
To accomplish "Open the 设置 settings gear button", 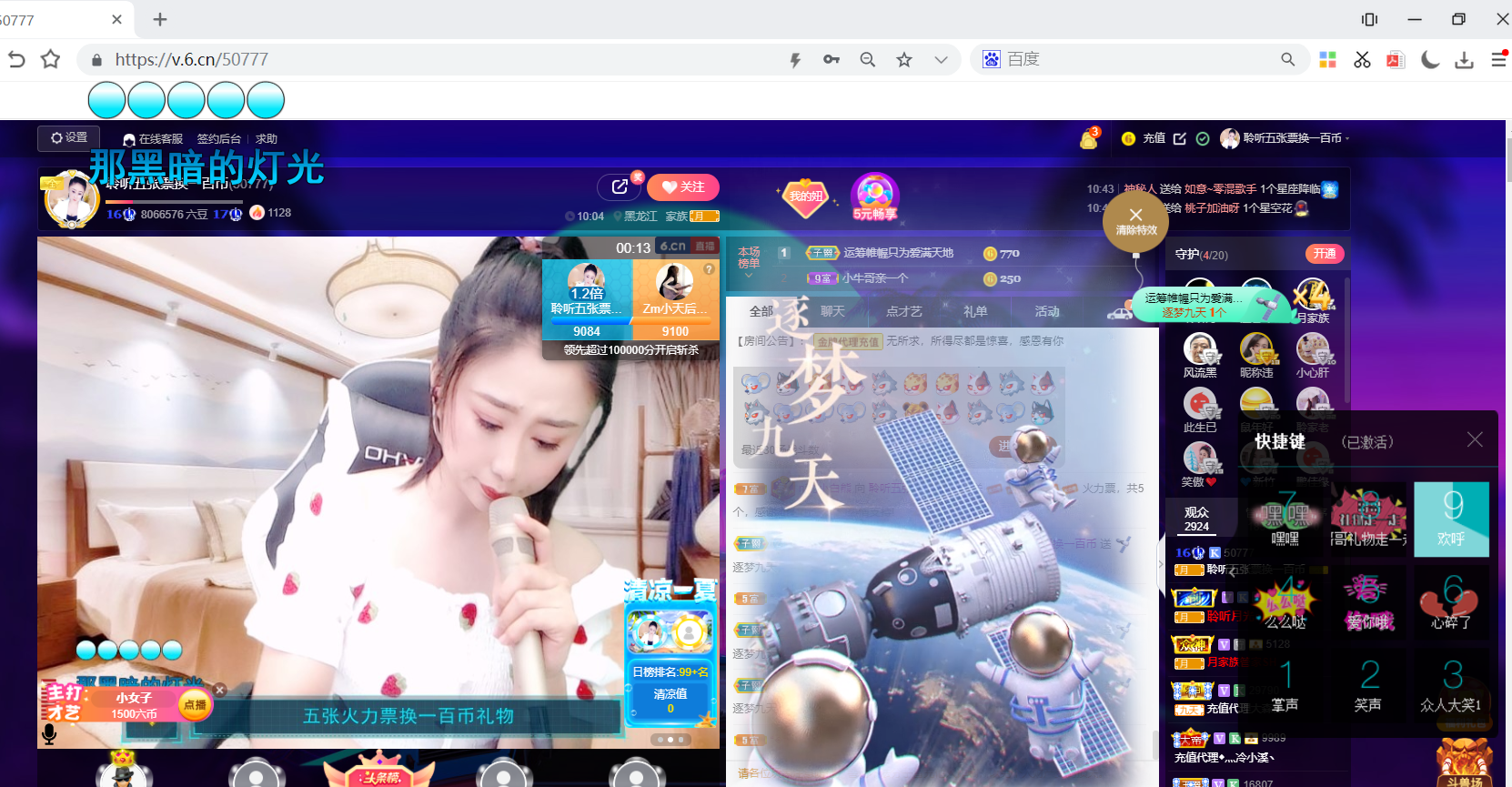I will coord(68,137).
